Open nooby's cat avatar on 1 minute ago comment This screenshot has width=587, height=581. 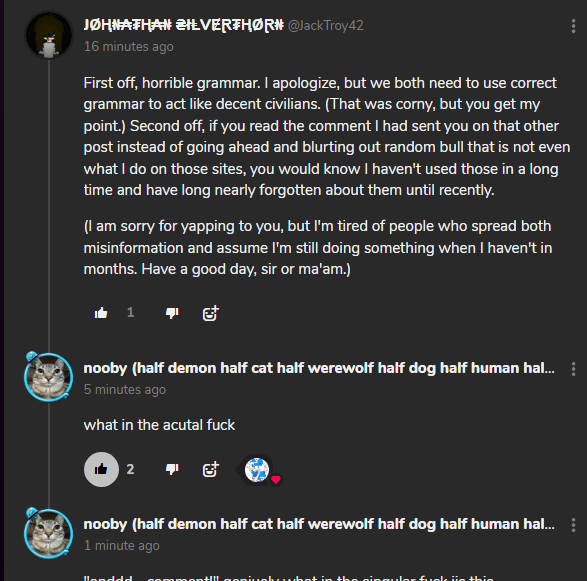click(x=49, y=533)
